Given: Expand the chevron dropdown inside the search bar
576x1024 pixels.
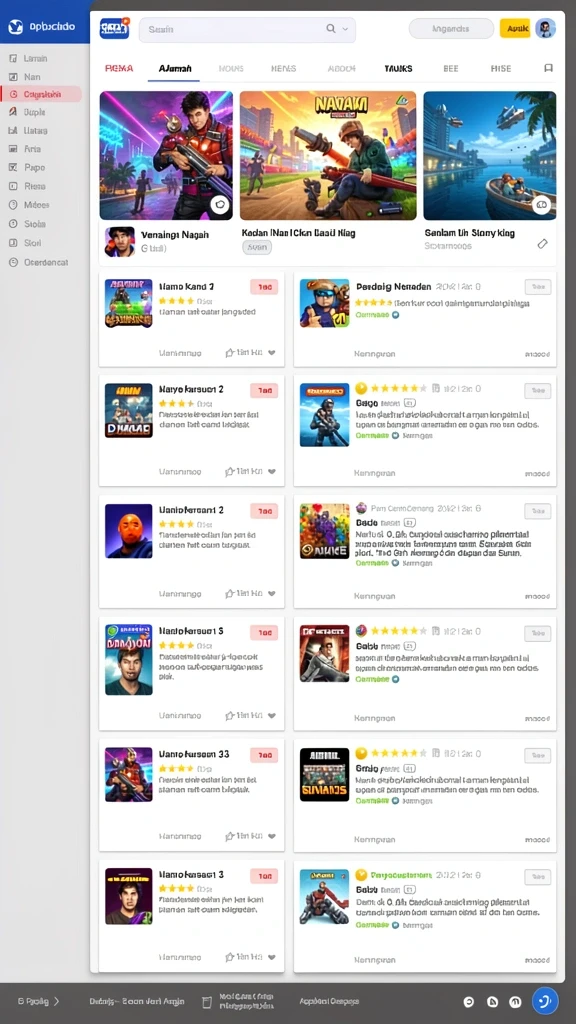Looking at the screenshot, I should coord(345,29).
